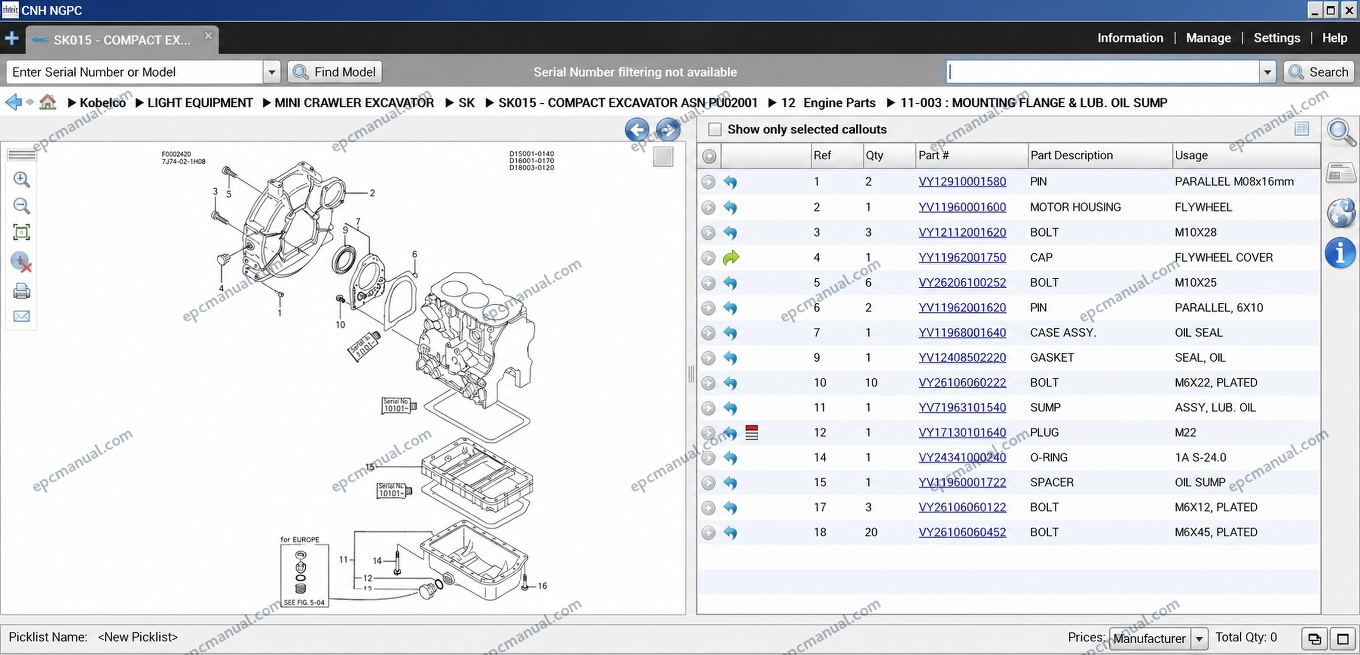Screen dimensions: 1360x655
Task: Click the single window button in status bar
Action: pyautogui.click(x=1342, y=638)
